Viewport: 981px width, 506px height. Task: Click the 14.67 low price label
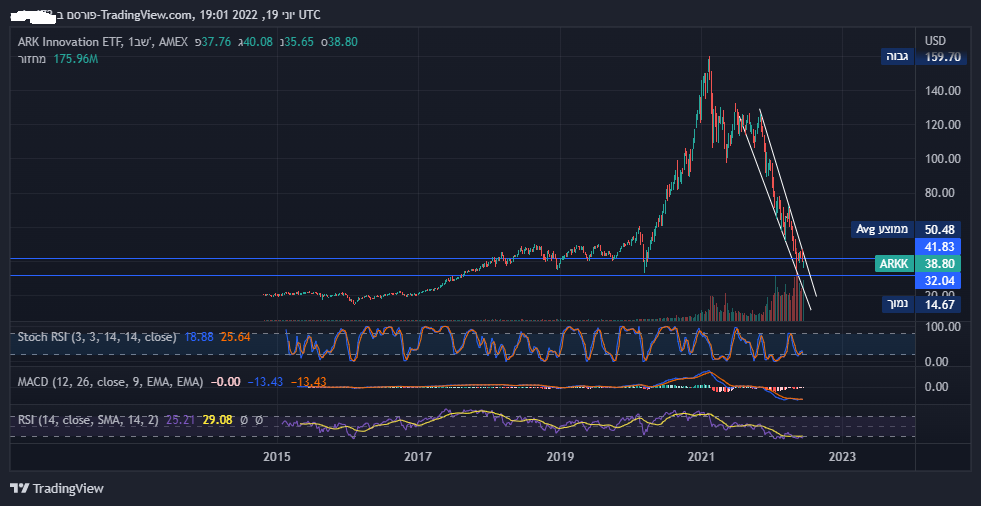coord(938,305)
